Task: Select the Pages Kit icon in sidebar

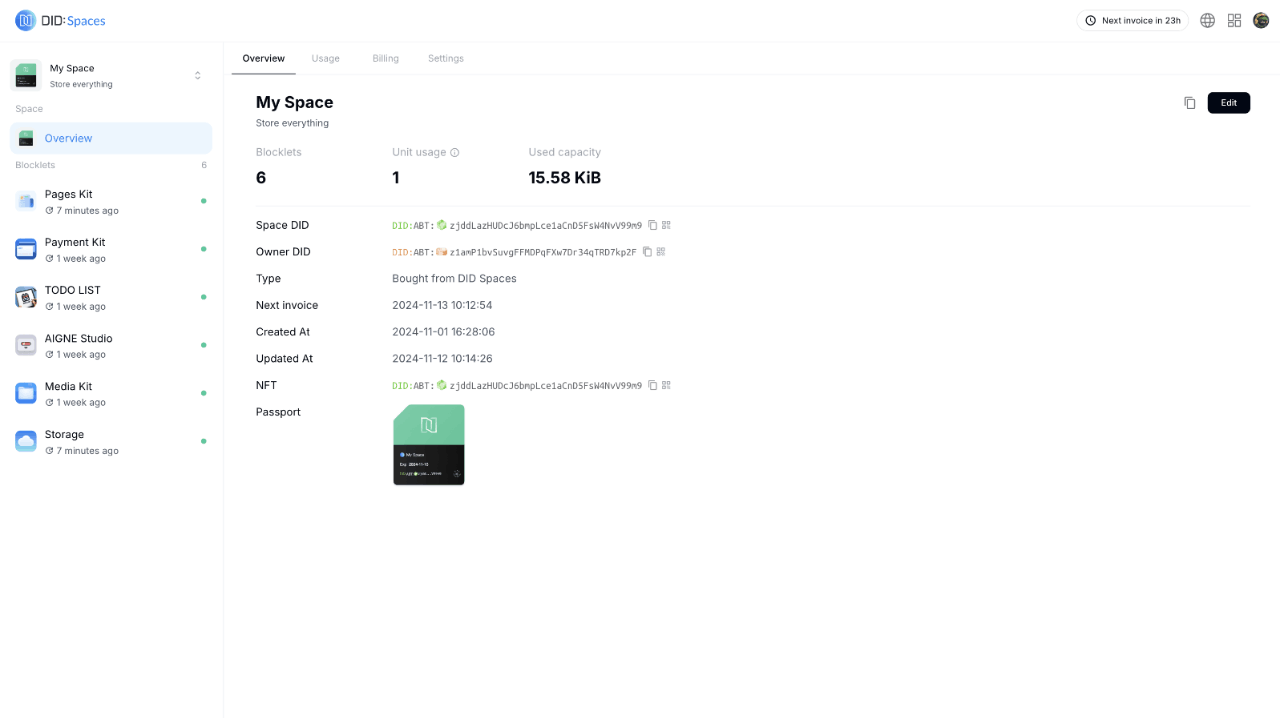Action: coord(25,201)
